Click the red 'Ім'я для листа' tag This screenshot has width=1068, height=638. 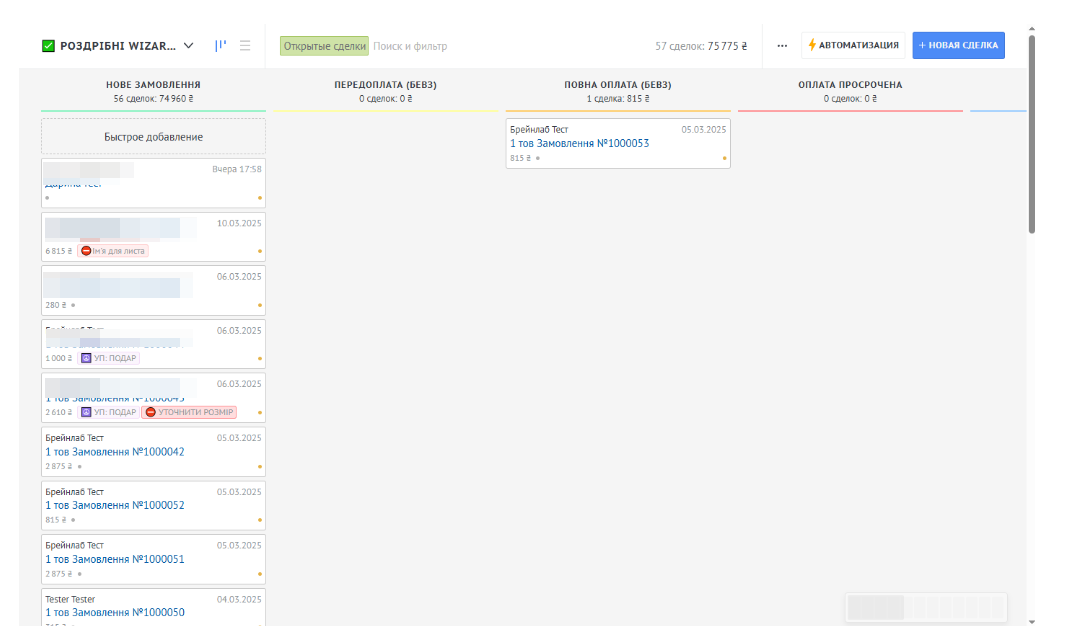[x=113, y=251]
